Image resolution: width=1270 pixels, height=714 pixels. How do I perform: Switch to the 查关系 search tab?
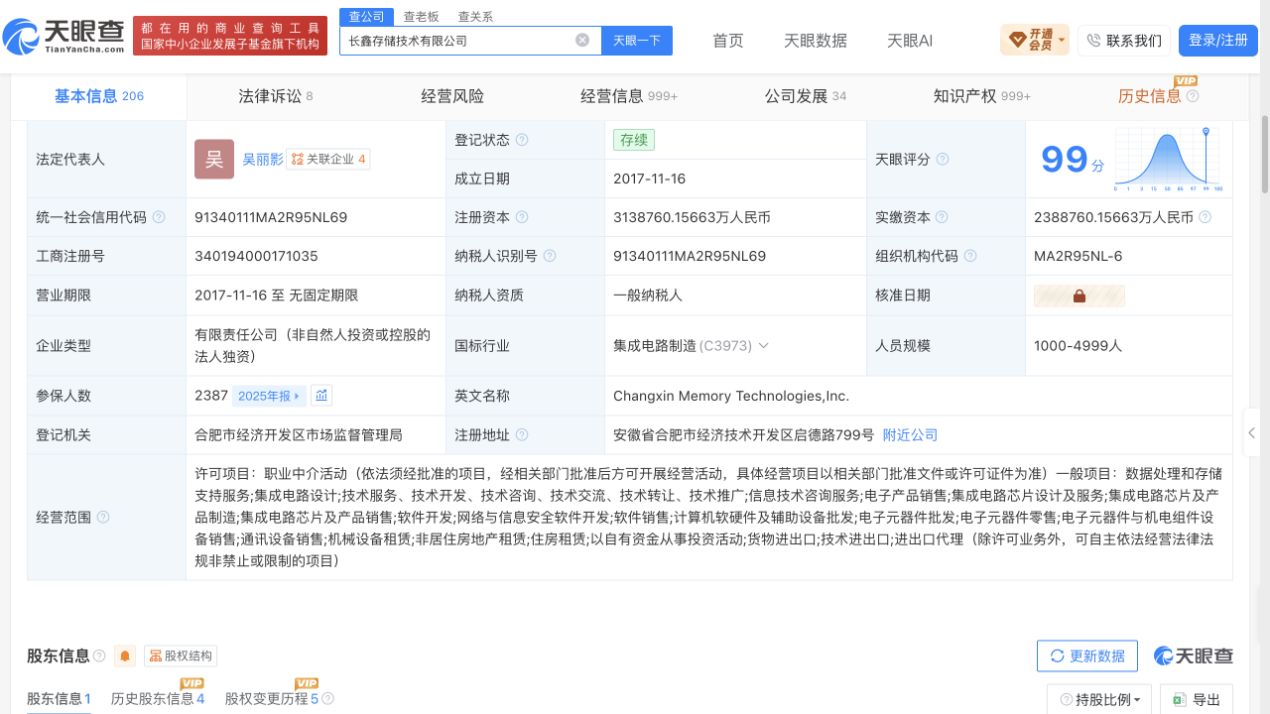tap(475, 17)
